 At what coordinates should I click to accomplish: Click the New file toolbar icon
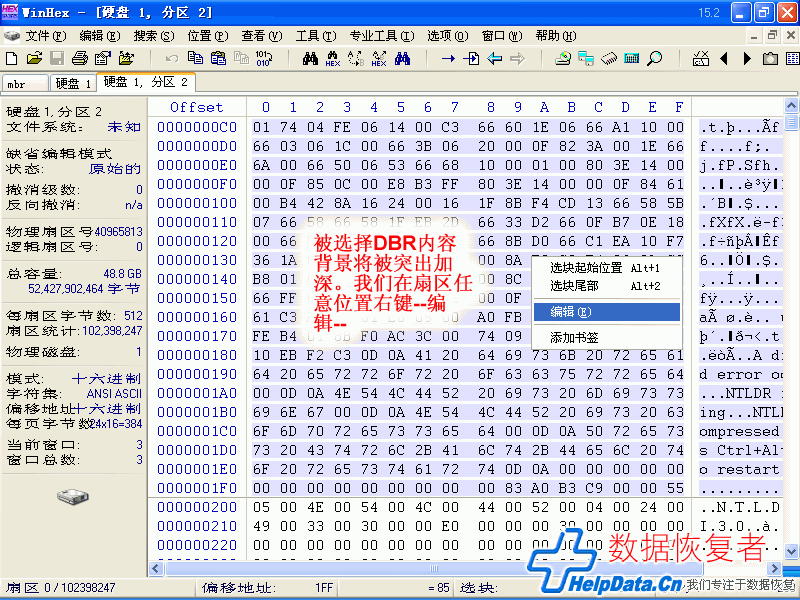(x=11, y=59)
